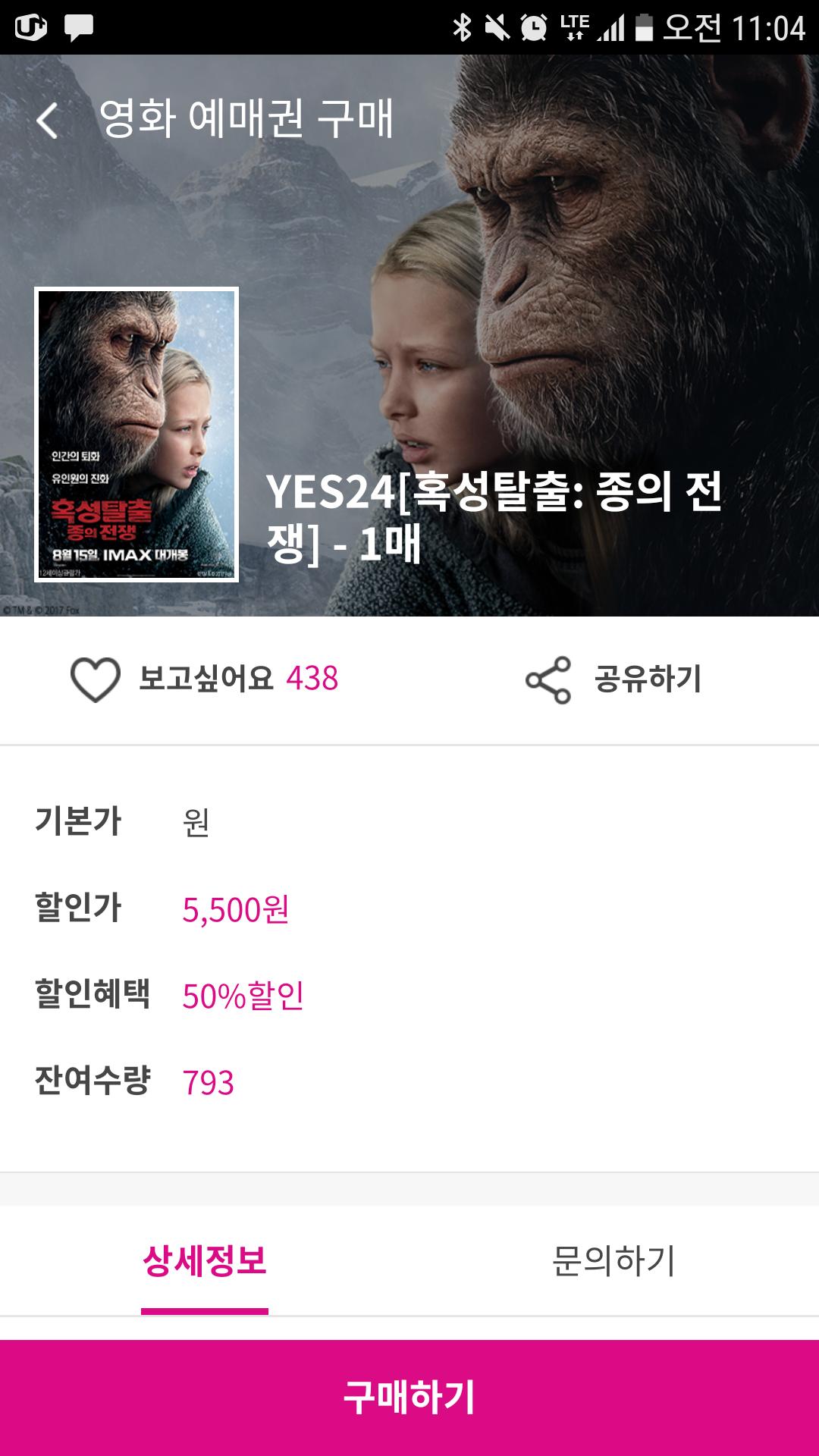Viewport: 819px width, 1456px height.
Task: Toggle the heart wishlist icon
Action: (96, 679)
